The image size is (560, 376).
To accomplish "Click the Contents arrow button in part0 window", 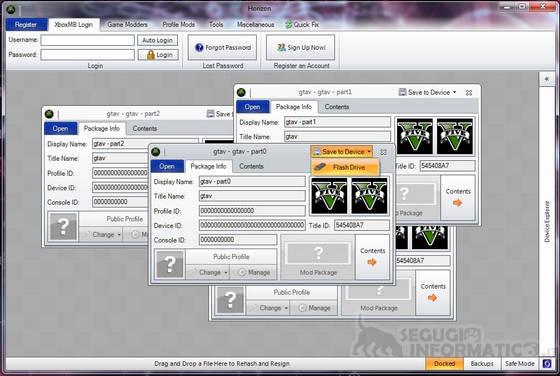I will (372, 257).
